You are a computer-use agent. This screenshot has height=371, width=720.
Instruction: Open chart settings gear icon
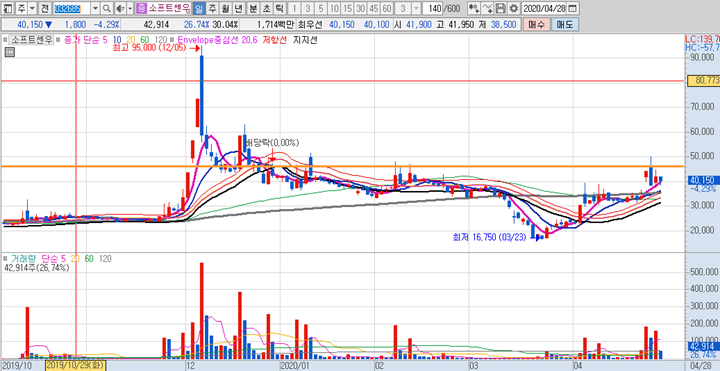click(514, 8)
